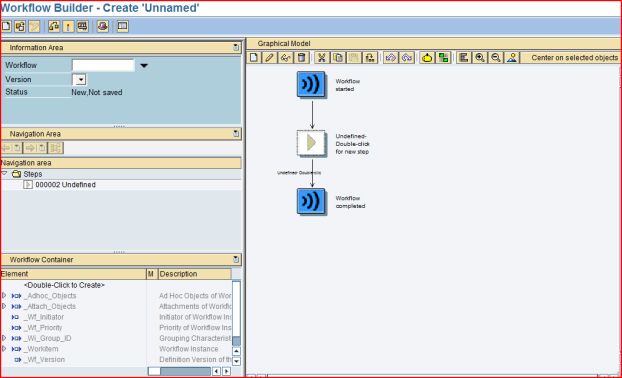The image size is (622, 378).
Task: Select the Workflow completed event node
Action: (x=311, y=201)
